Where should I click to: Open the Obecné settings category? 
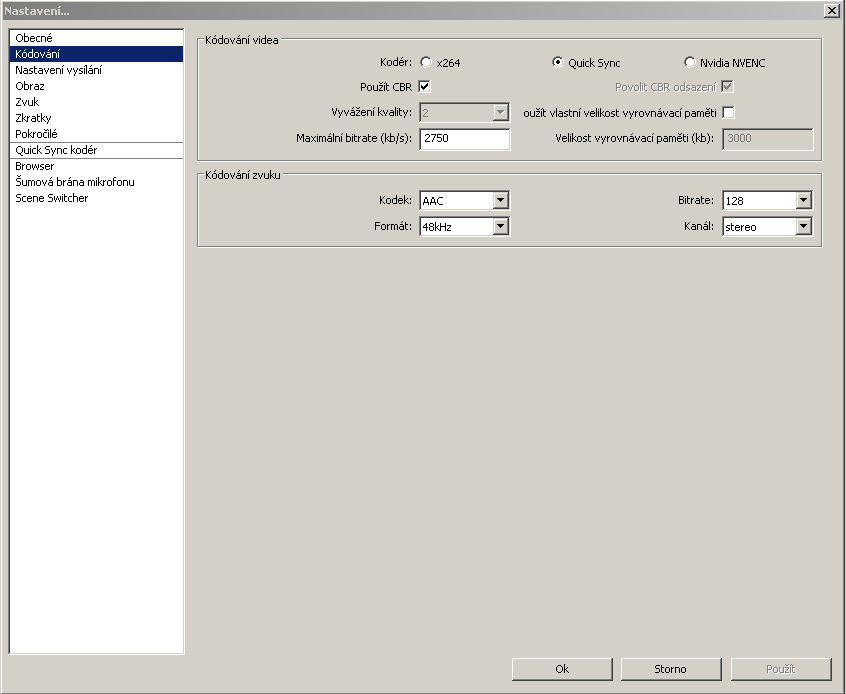(x=34, y=38)
